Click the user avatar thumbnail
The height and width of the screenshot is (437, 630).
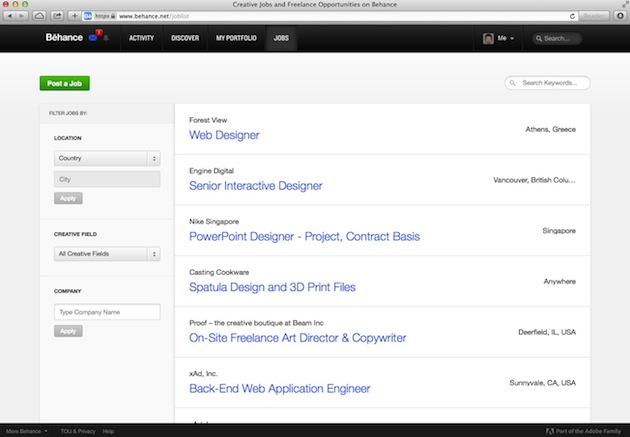488,39
